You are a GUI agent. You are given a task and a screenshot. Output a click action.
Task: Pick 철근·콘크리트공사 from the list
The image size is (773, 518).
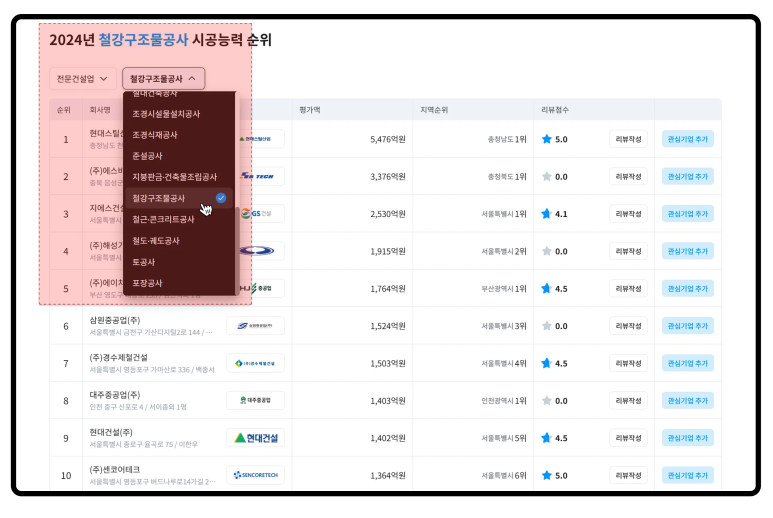pos(178,220)
